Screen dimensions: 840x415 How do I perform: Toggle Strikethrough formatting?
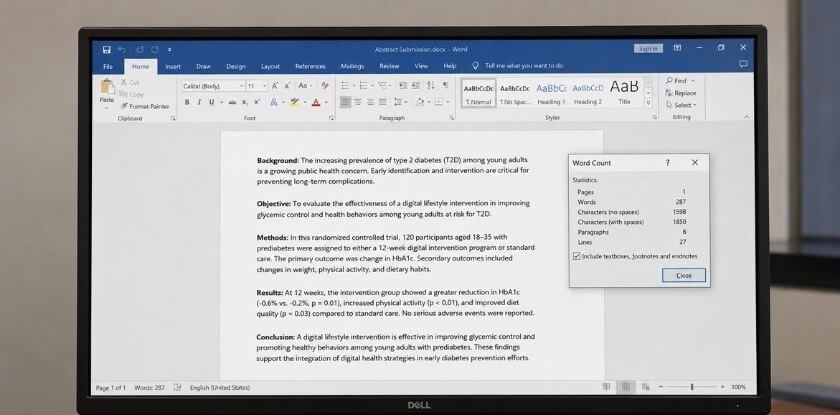[x=232, y=102]
